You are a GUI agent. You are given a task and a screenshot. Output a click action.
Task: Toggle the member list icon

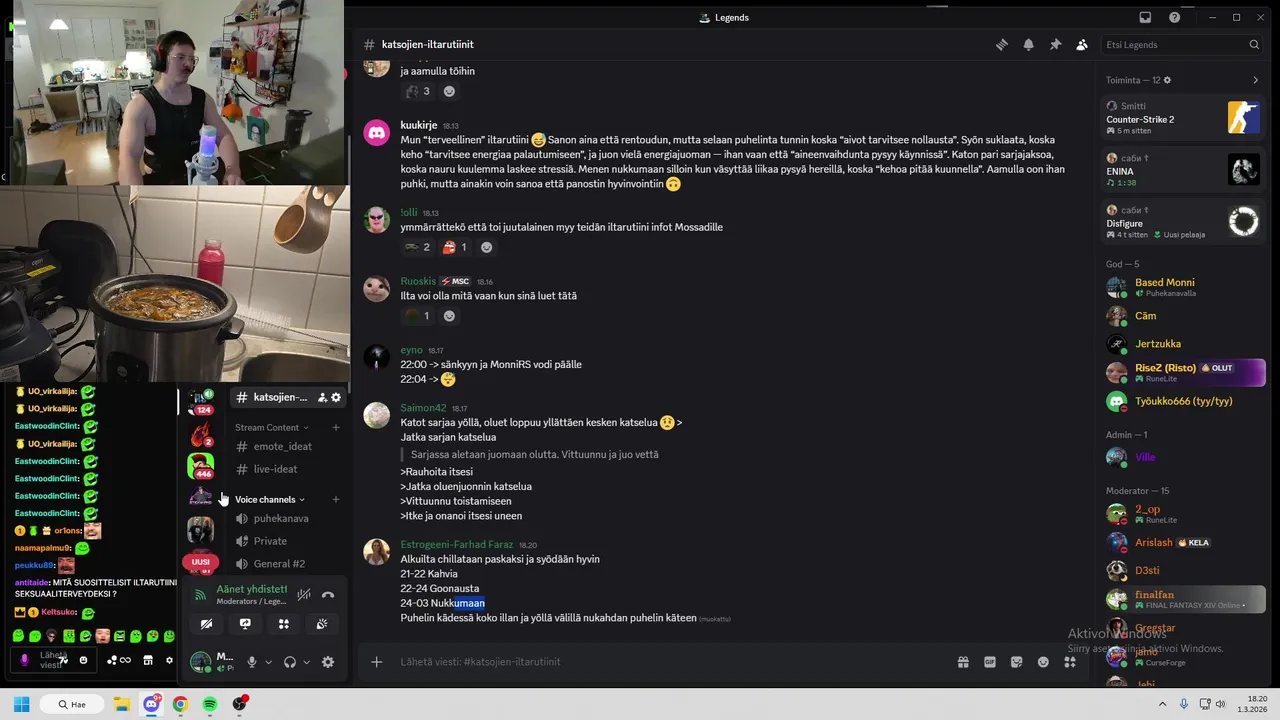[x=1082, y=45]
